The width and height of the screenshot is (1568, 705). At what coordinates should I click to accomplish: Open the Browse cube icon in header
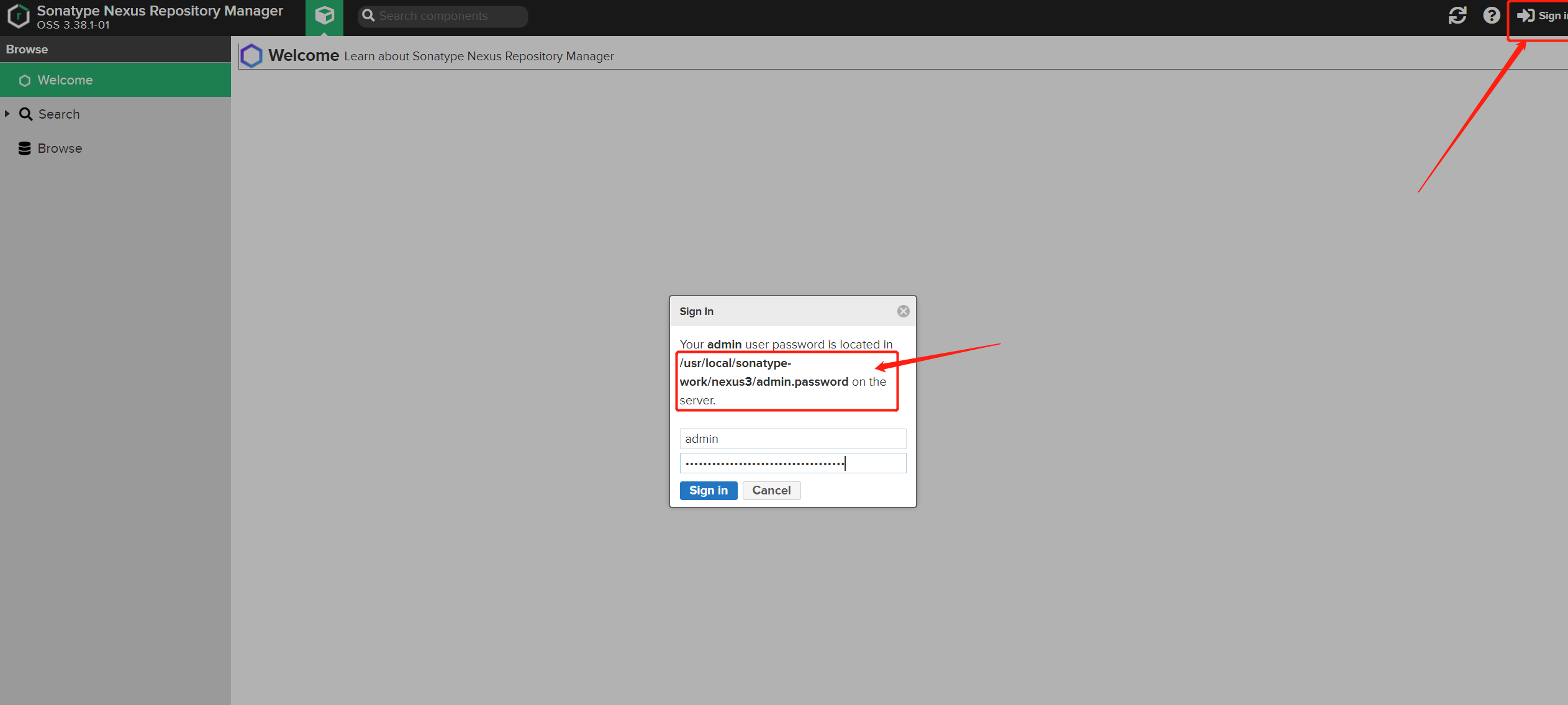324,17
